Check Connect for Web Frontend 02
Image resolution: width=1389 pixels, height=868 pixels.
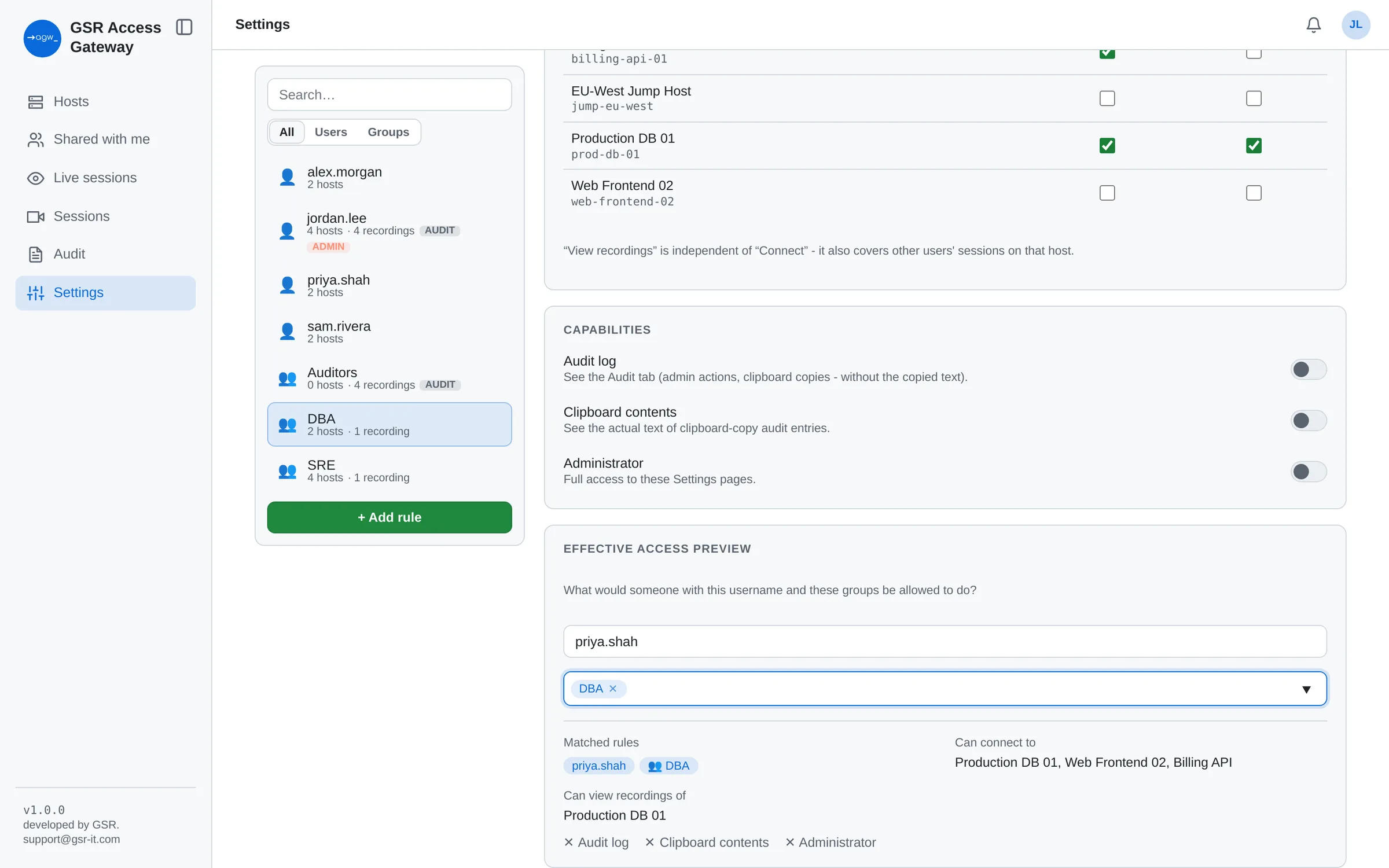[x=1107, y=193]
